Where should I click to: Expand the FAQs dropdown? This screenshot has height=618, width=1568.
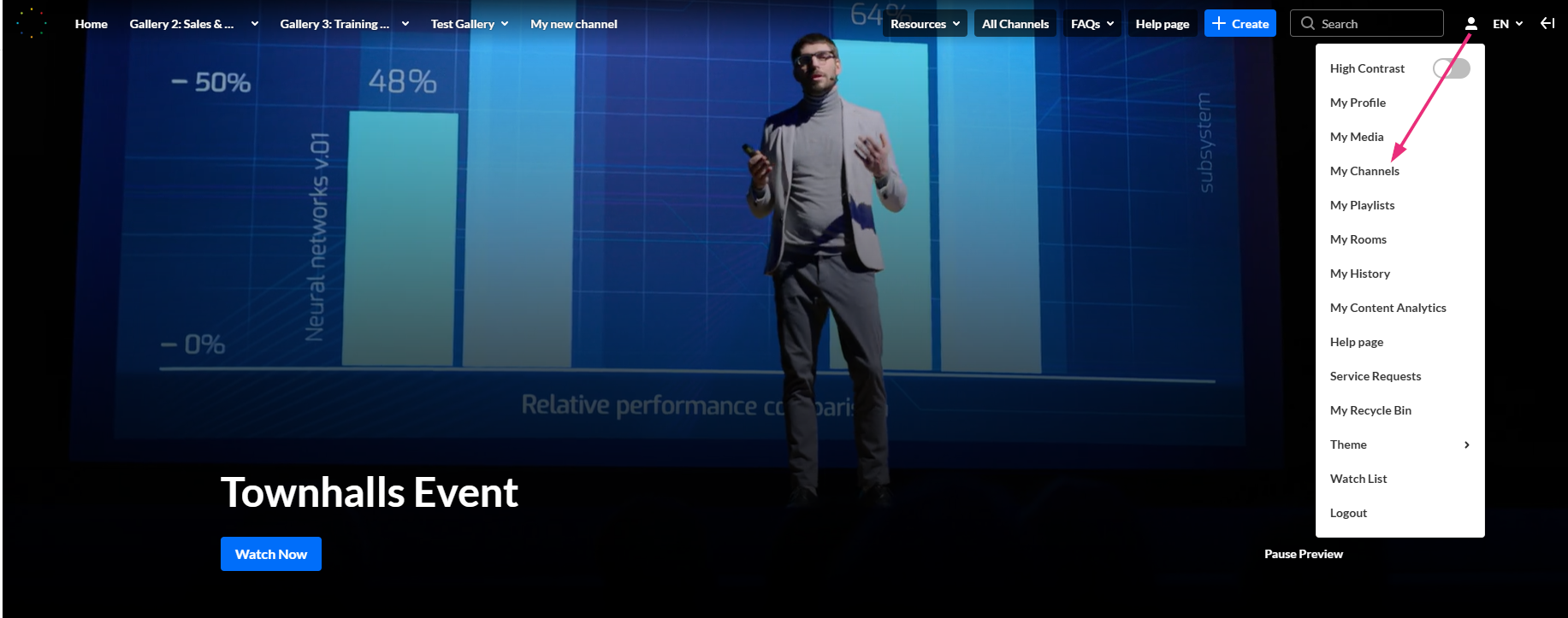pyautogui.click(x=1092, y=24)
